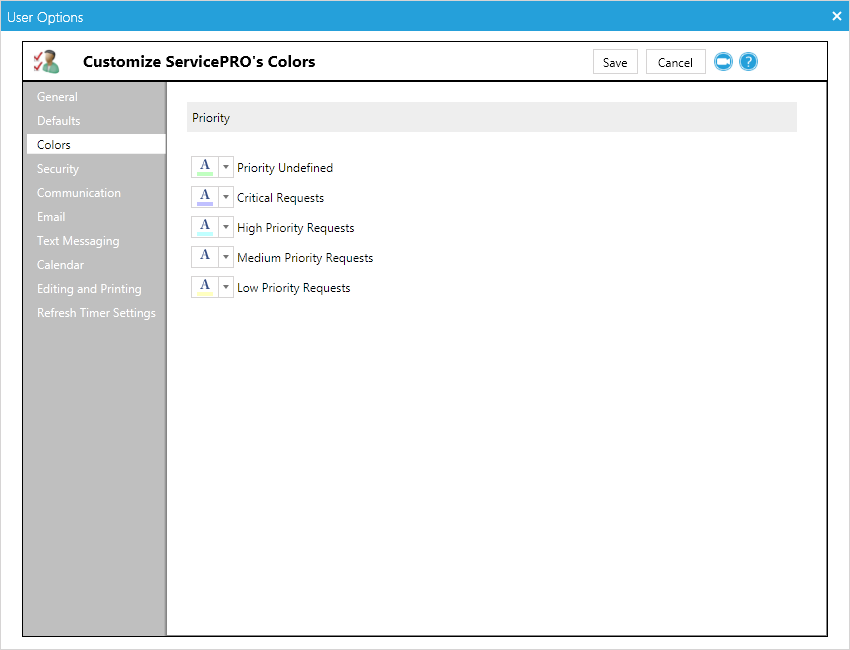
Task: Open Text Messaging settings
Action: [x=96, y=241]
